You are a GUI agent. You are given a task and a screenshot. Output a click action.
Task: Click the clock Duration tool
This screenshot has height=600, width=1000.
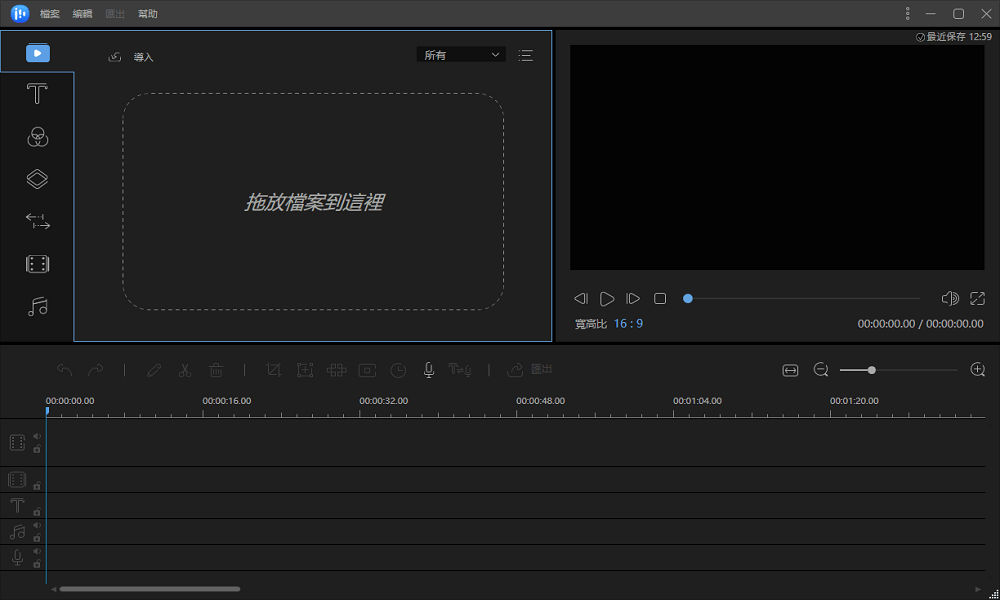pos(398,370)
